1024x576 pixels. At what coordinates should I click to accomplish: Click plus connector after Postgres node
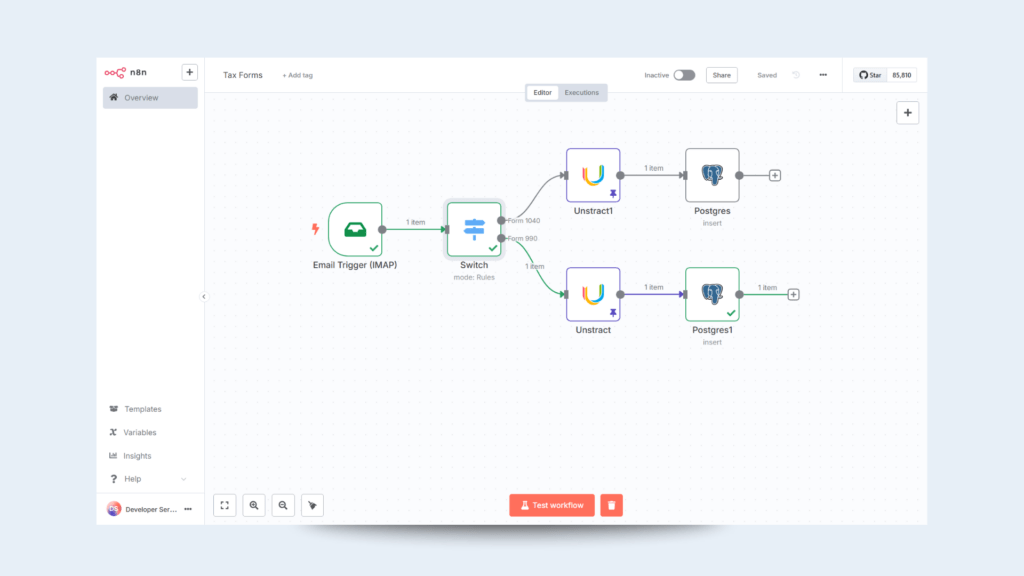(x=775, y=175)
